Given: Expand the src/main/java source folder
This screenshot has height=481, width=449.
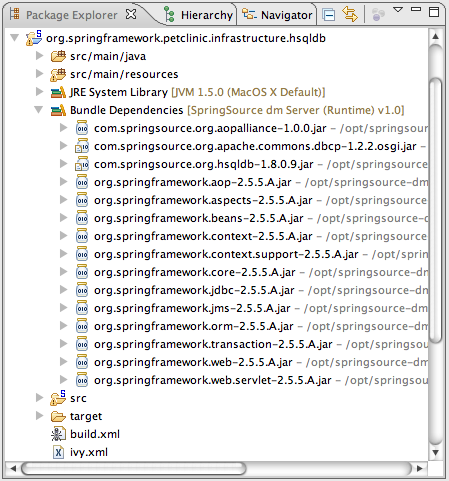Looking at the screenshot, I should coord(39,56).
